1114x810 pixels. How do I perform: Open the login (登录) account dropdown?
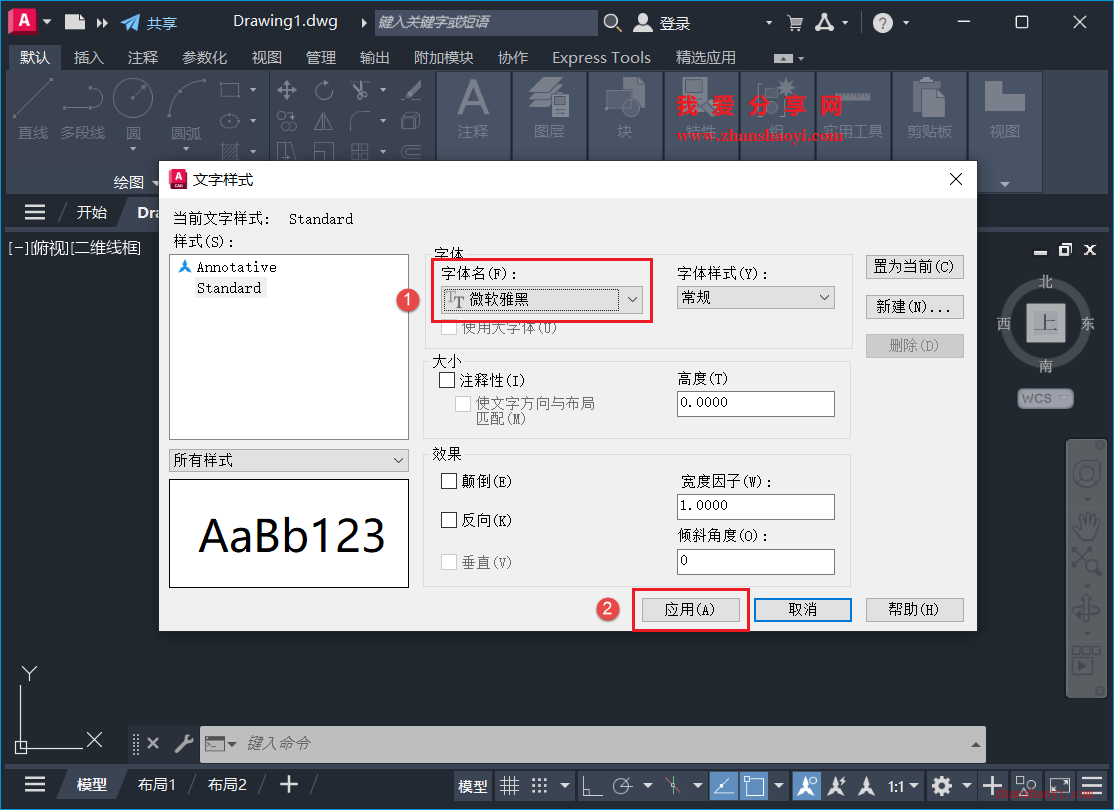[769, 23]
